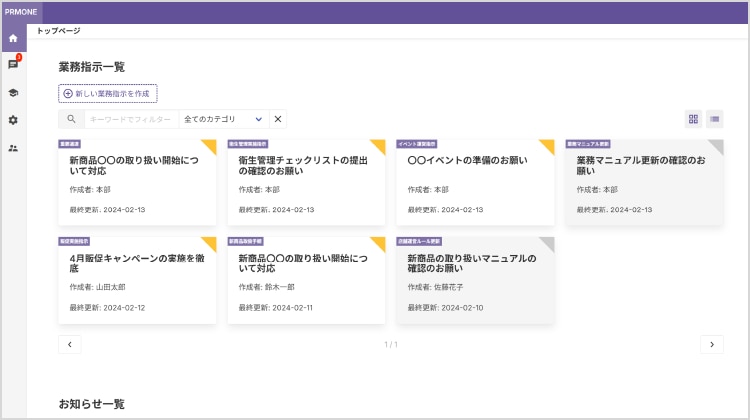Image resolution: width=750 pixels, height=420 pixels.
Task: Go to the next page of instructions
Action: click(711, 344)
